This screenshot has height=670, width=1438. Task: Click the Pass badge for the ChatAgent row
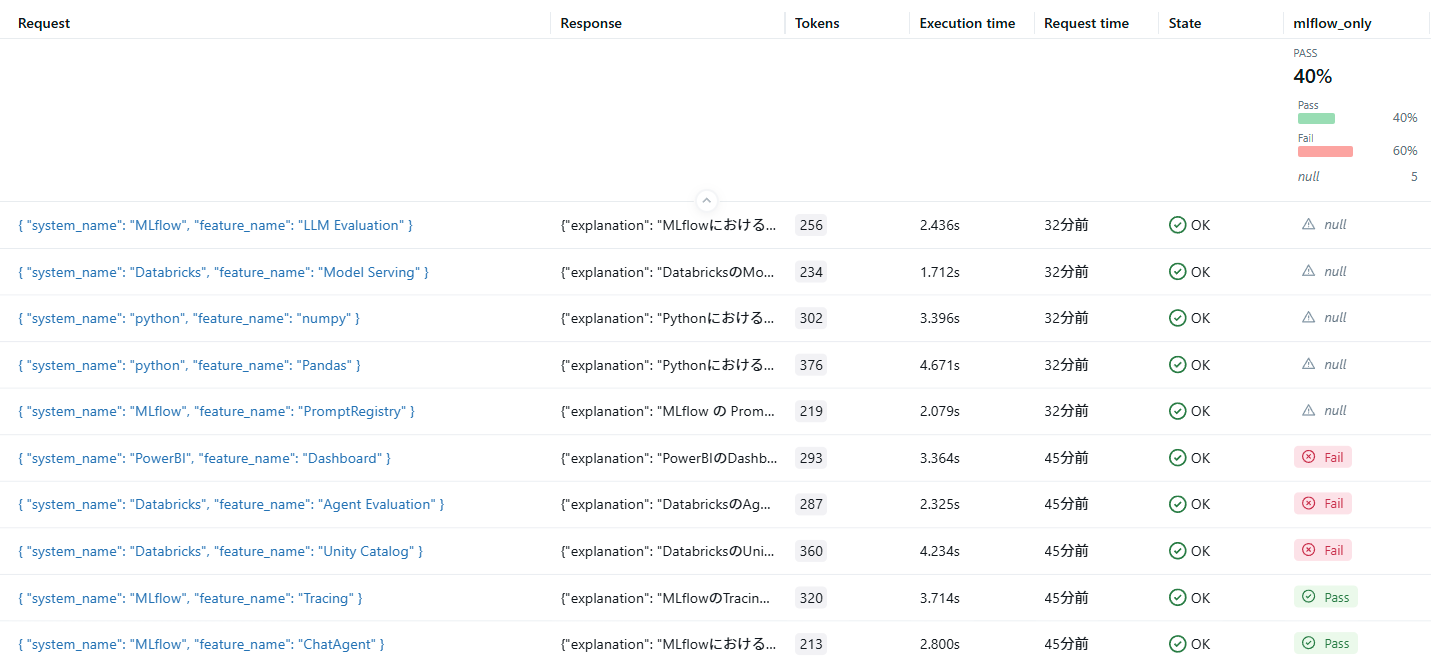(x=1326, y=643)
